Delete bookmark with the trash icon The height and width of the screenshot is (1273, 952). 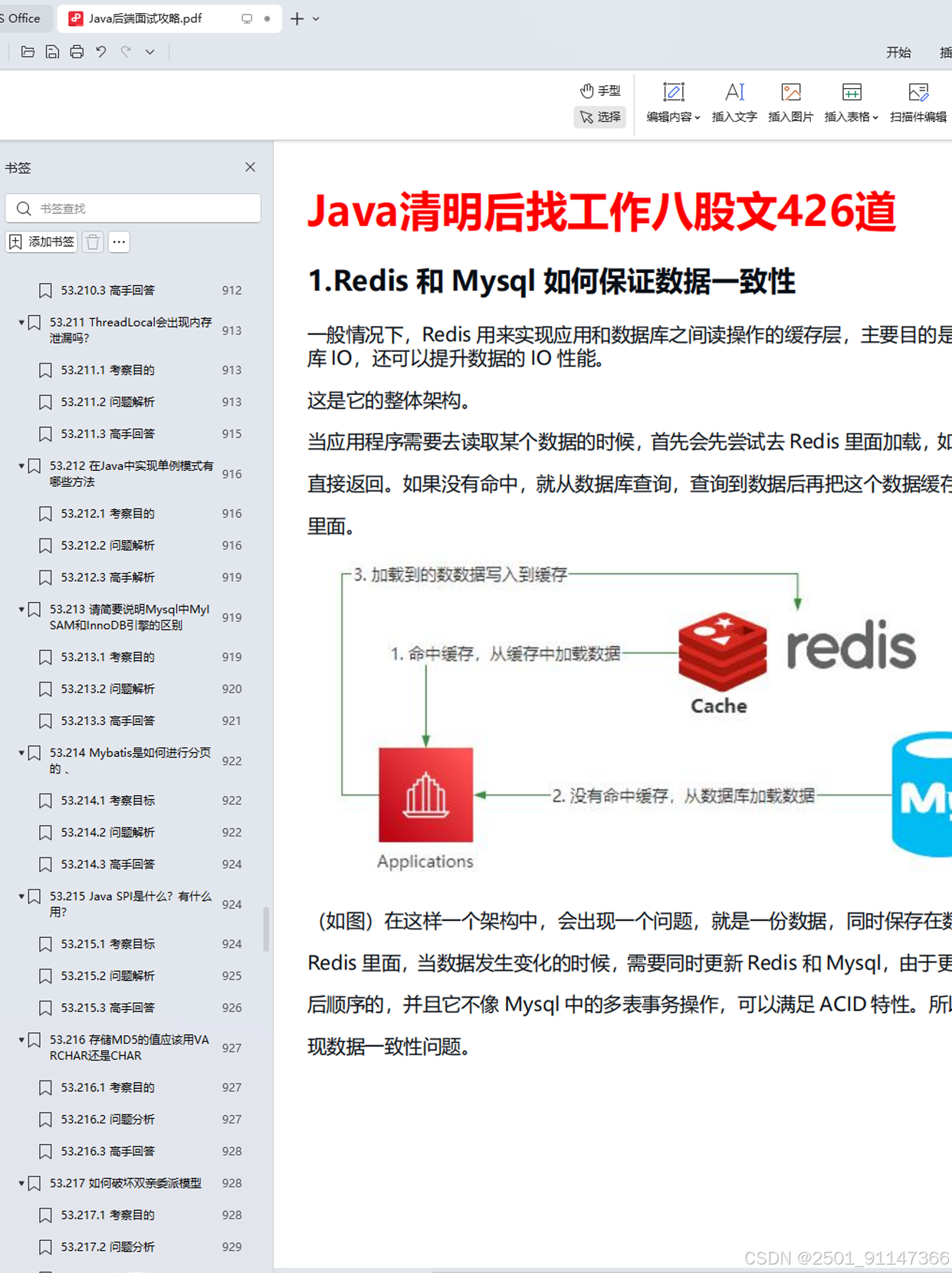(93, 242)
